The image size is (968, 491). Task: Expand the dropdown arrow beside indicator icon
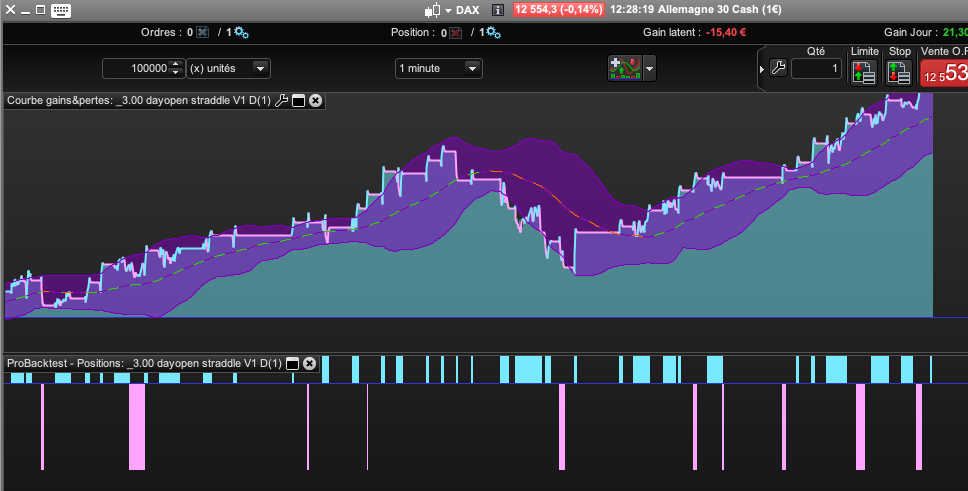[650, 68]
